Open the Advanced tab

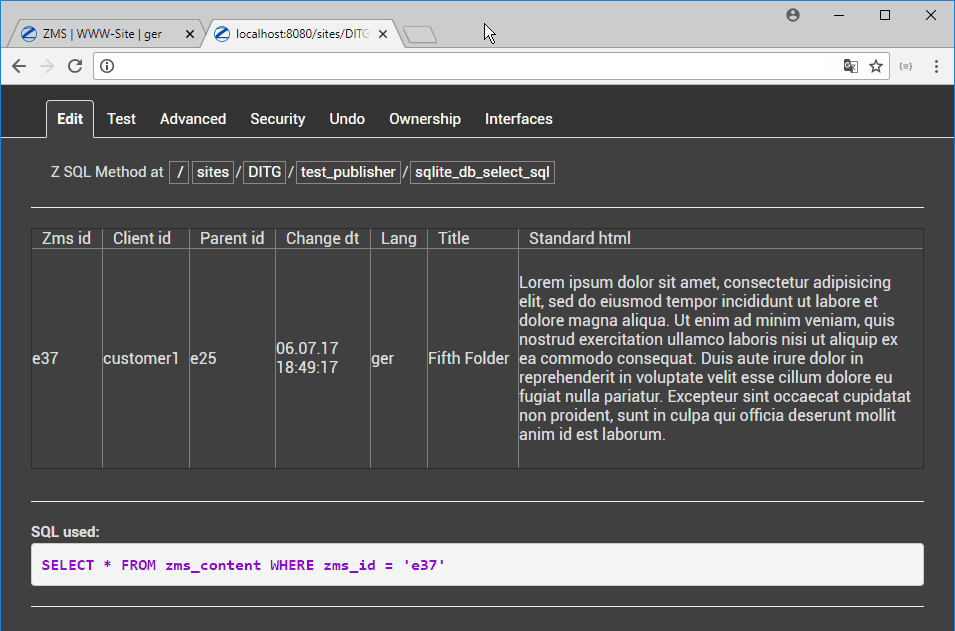[193, 119]
